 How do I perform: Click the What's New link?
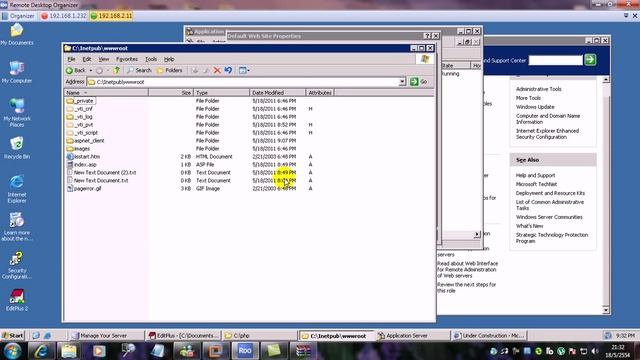click(x=529, y=226)
